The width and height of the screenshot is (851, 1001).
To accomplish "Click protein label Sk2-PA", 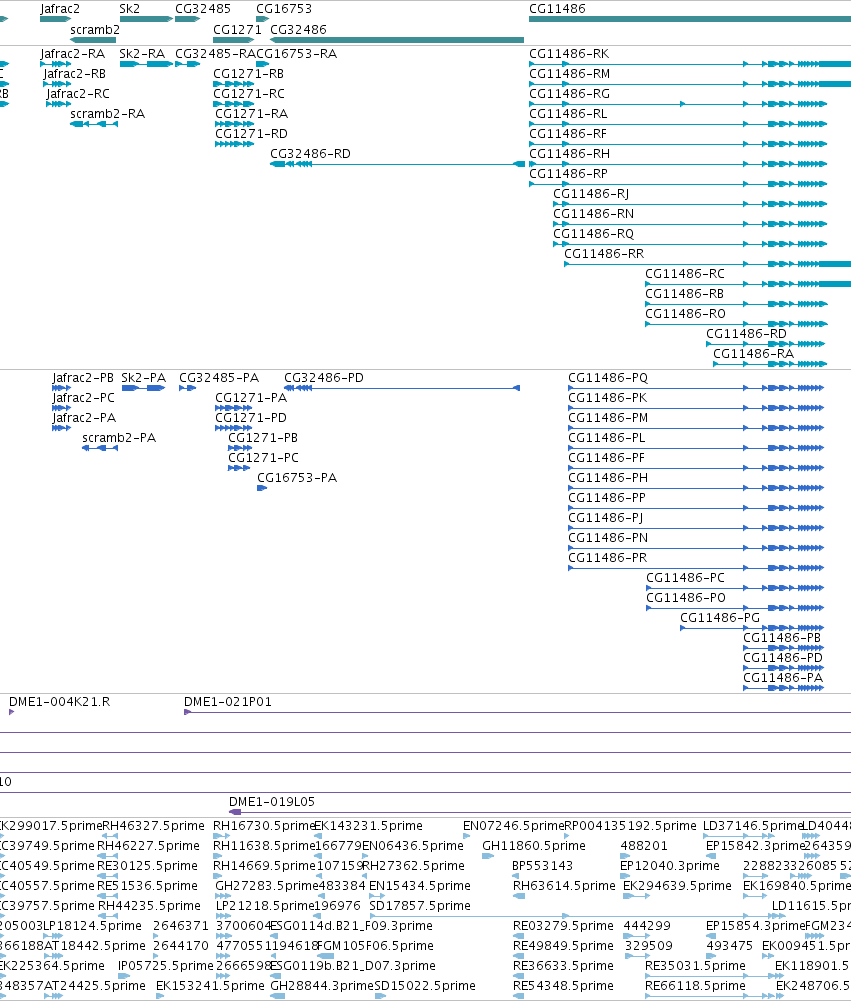I will click(x=144, y=378).
